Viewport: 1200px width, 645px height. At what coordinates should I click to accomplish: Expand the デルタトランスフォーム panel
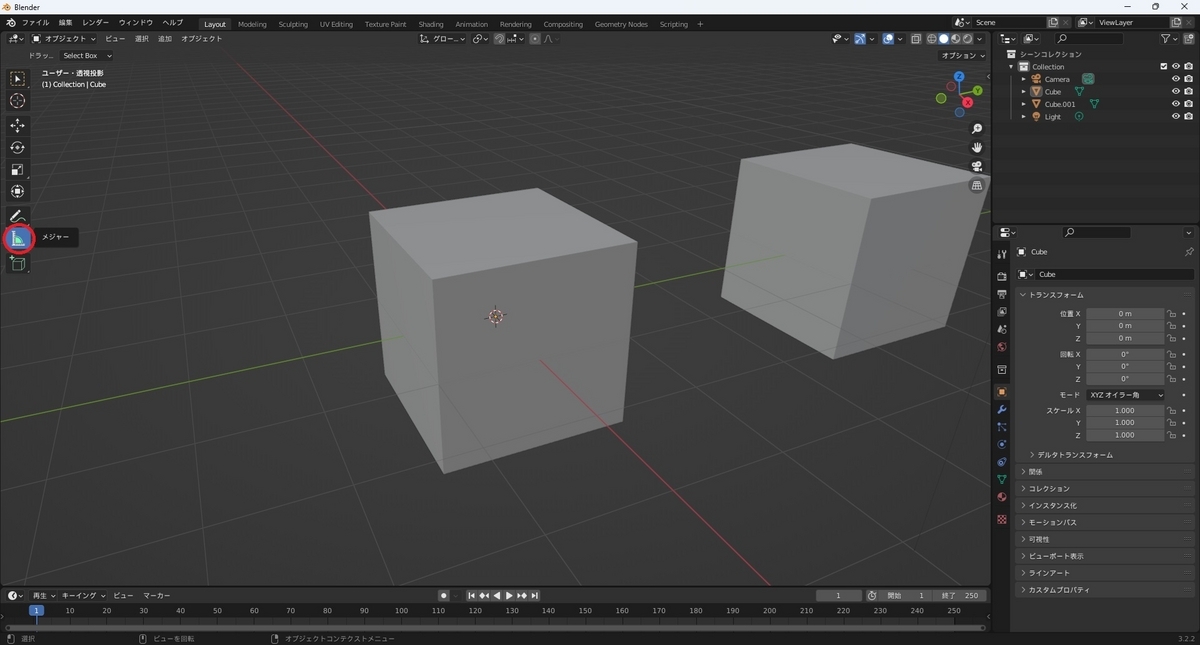(x=1070, y=455)
